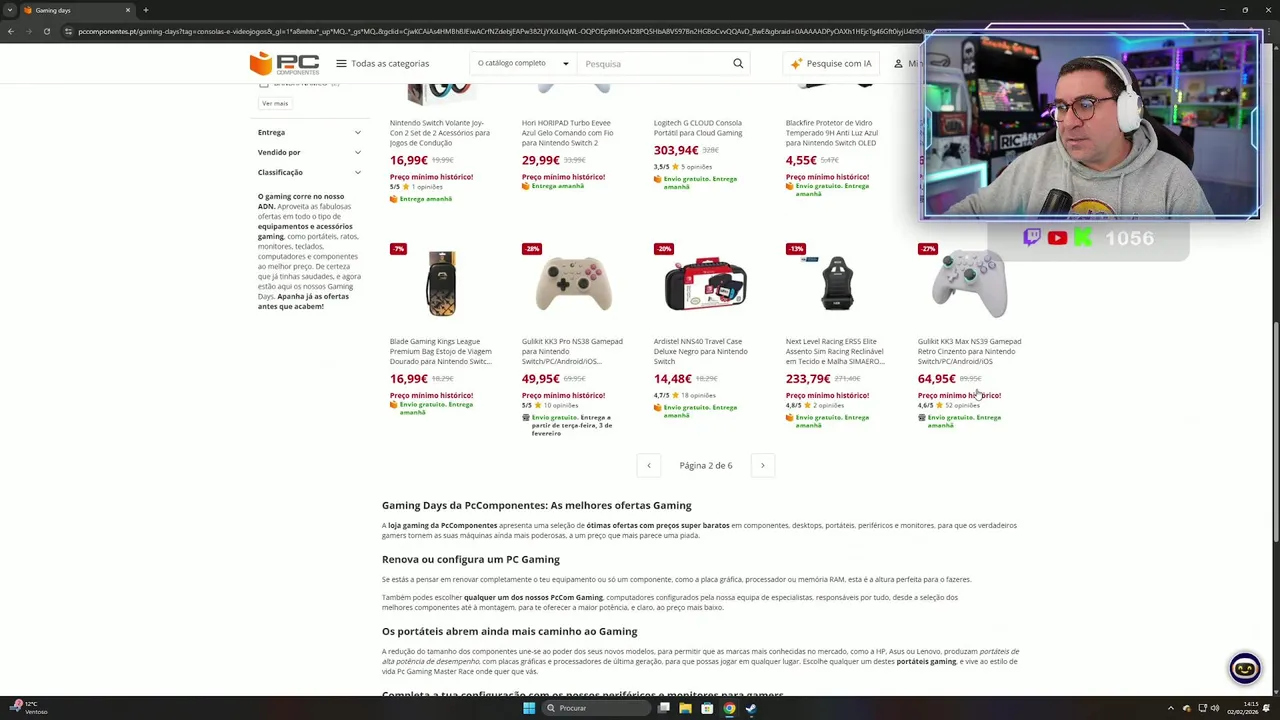Open File Explorer from taskbar

(685, 708)
